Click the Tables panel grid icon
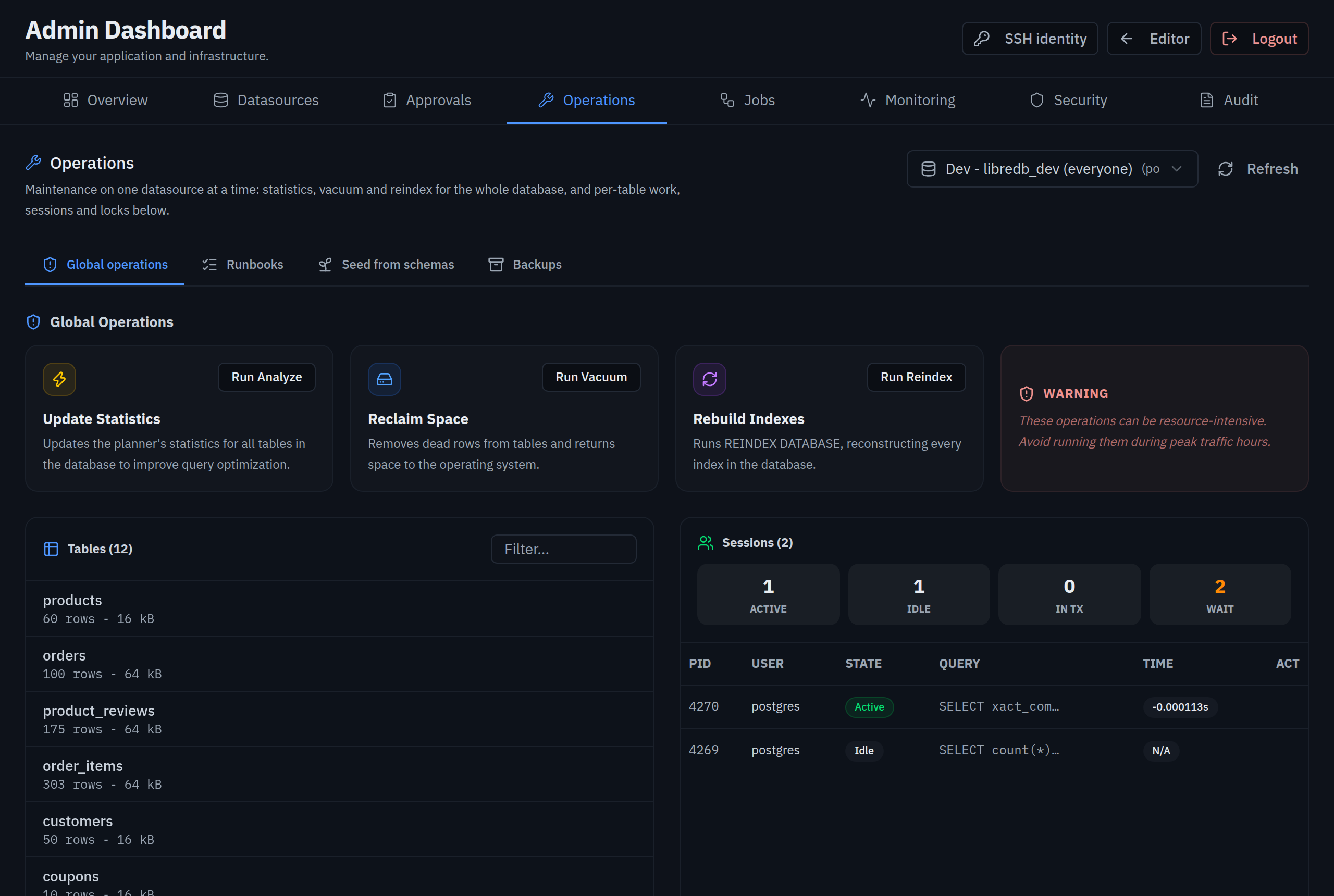Viewport: 1334px width, 896px height. point(51,549)
